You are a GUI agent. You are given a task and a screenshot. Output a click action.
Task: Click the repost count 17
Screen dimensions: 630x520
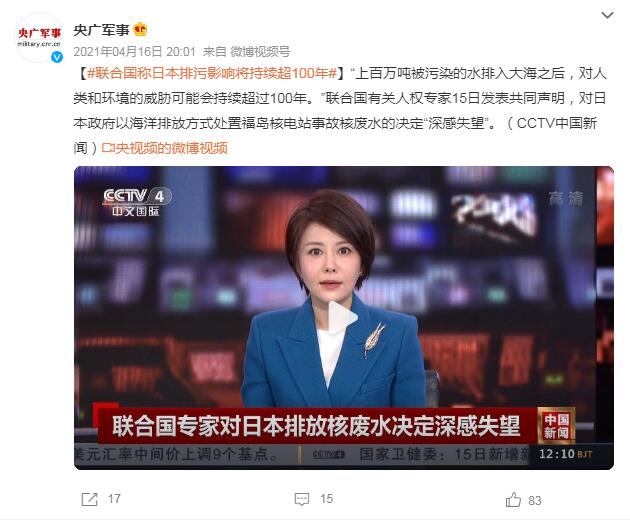tap(114, 499)
